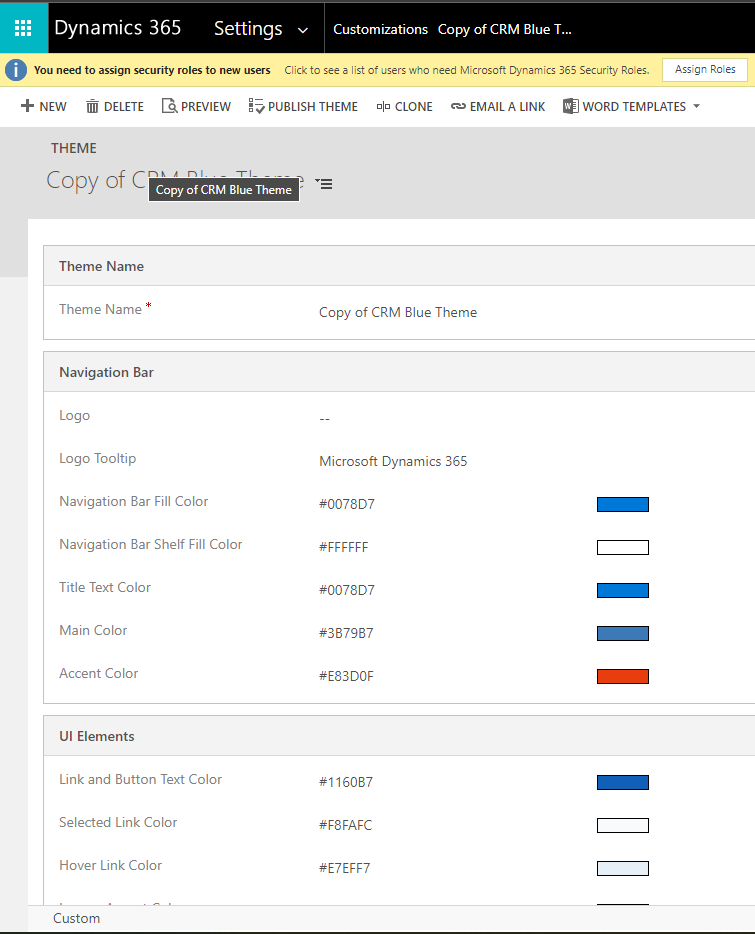Click CLONE command label
Screen dimensions: 755x934
click(x=414, y=107)
